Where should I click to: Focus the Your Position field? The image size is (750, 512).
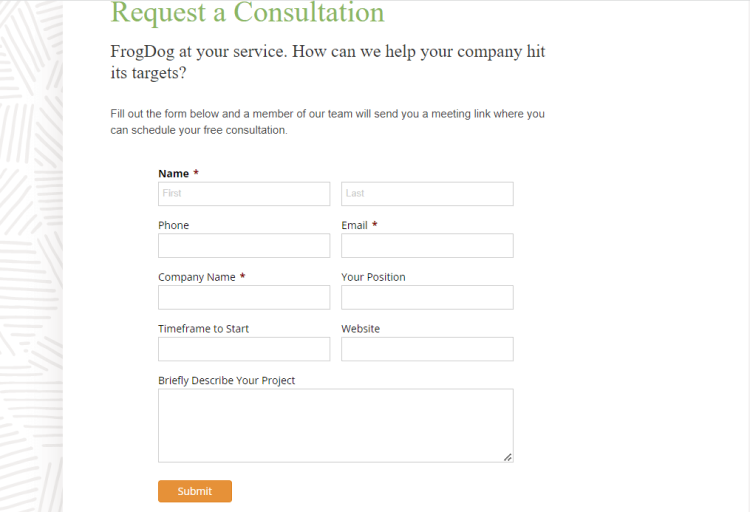(x=427, y=297)
